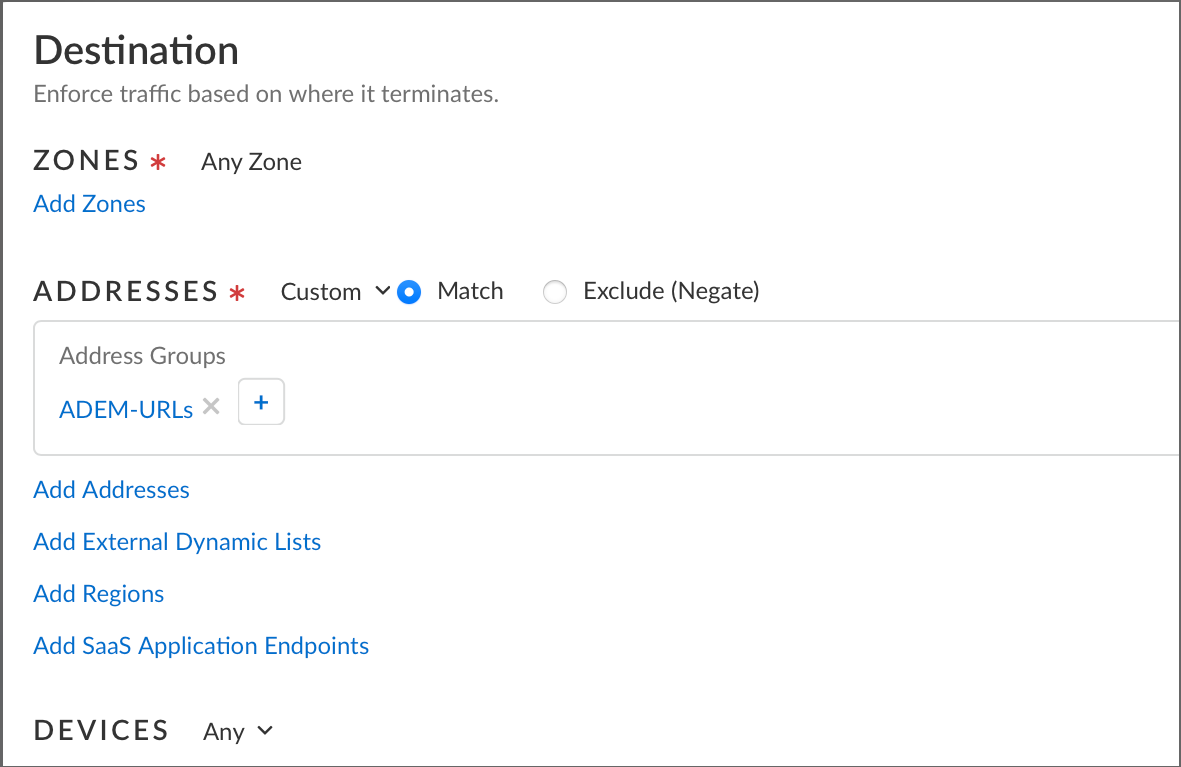The height and width of the screenshot is (767, 1181).
Task: Choose the Add Regions link
Action: (98, 594)
